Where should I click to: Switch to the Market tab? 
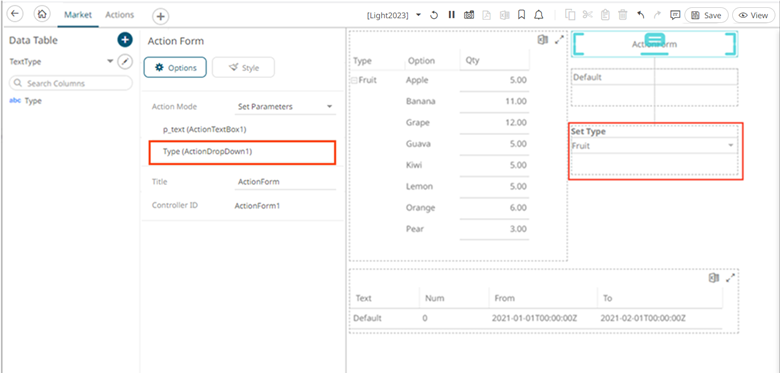click(x=78, y=15)
